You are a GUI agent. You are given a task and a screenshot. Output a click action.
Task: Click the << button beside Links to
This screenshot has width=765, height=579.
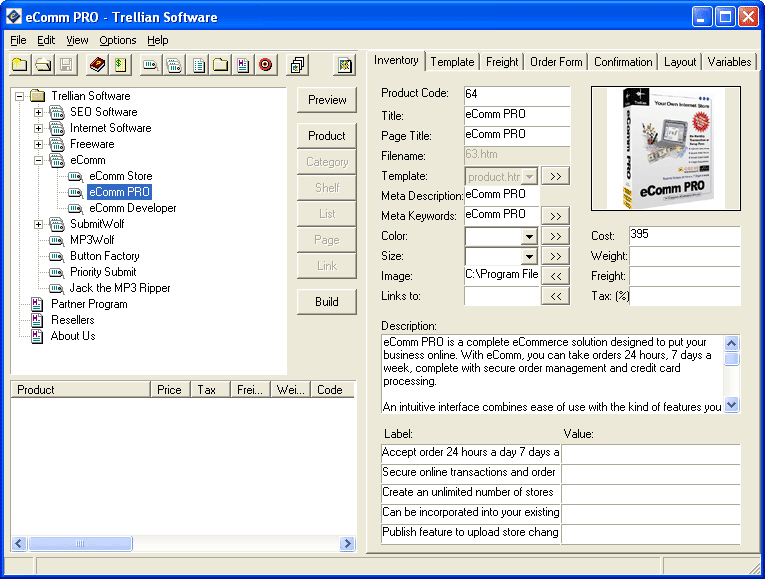pos(556,297)
